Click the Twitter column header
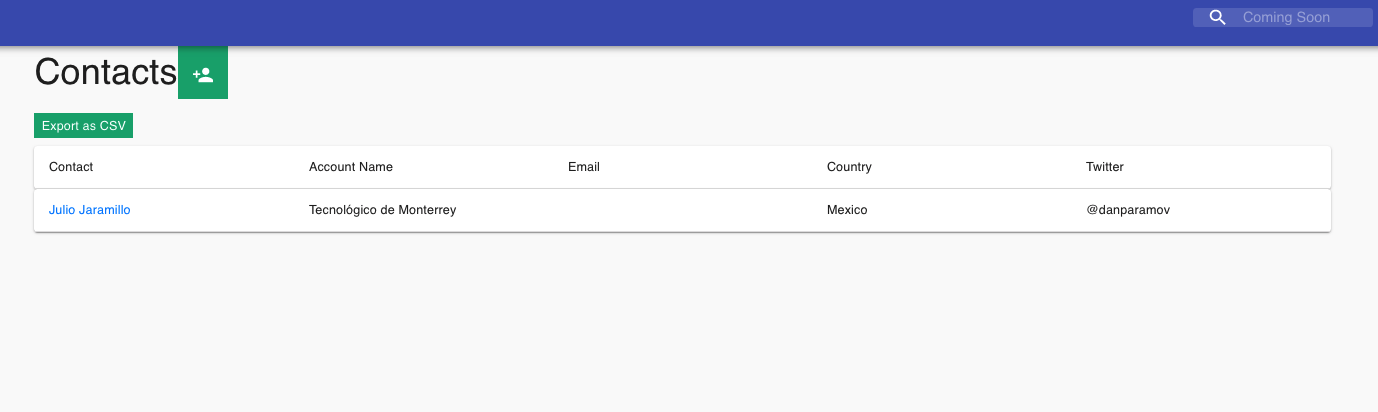Viewport: 1378px width, 412px height. [1105, 167]
